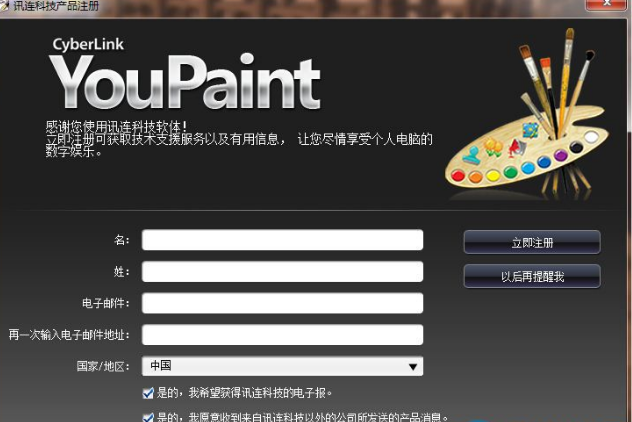Click the 名 input field

pyautogui.click(x=282, y=240)
